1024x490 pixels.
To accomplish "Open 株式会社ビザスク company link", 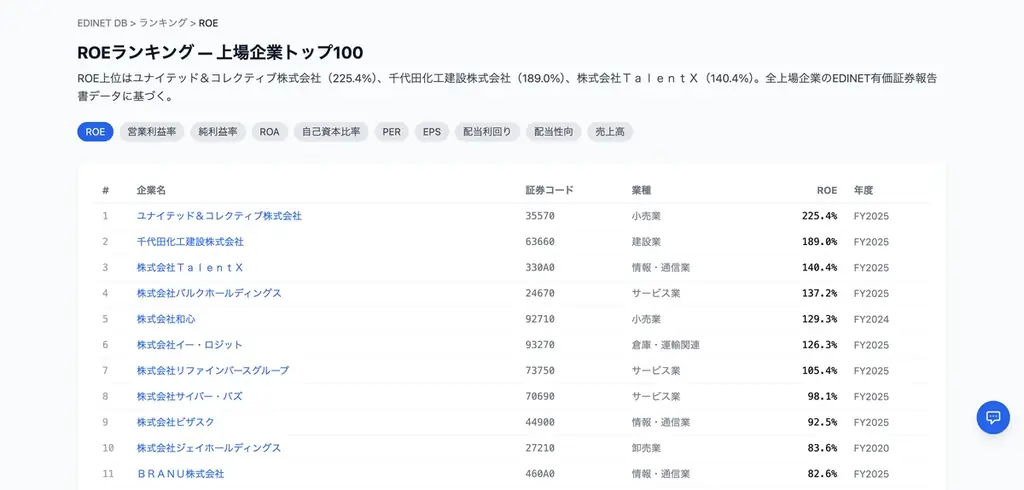I will coord(176,422).
